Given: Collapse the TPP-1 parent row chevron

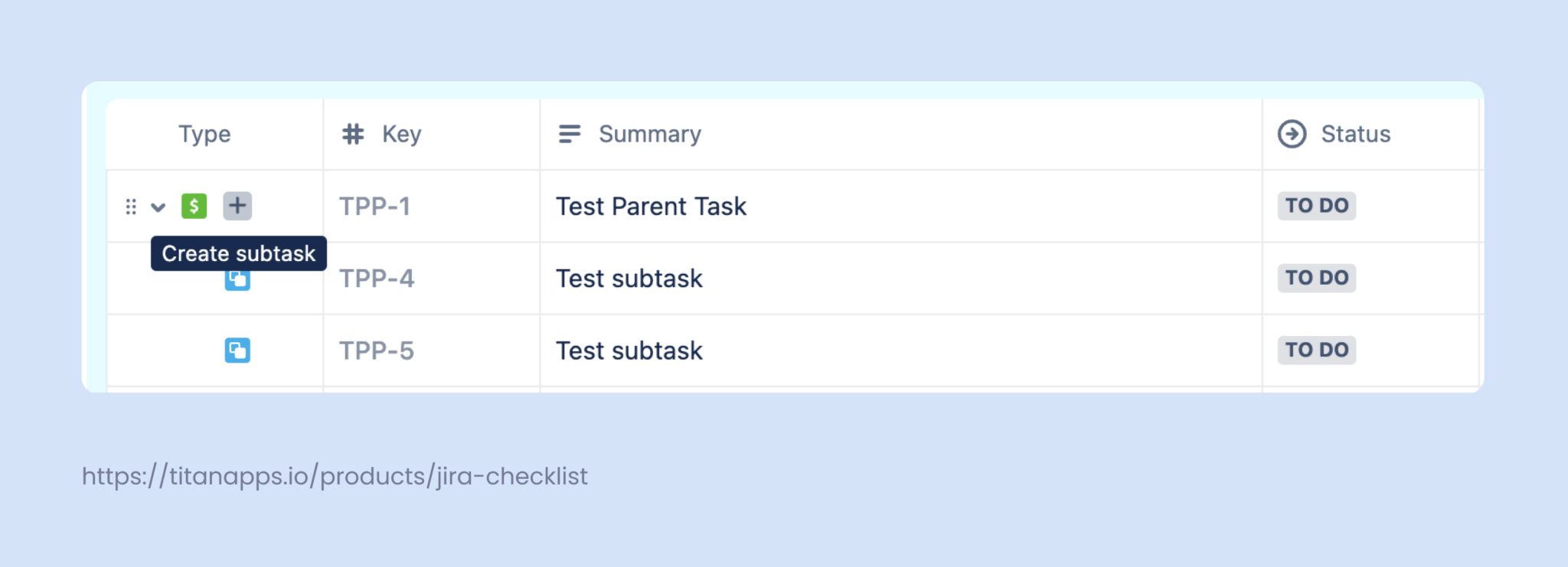Looking at the screenshot, I should coord(158,207).
